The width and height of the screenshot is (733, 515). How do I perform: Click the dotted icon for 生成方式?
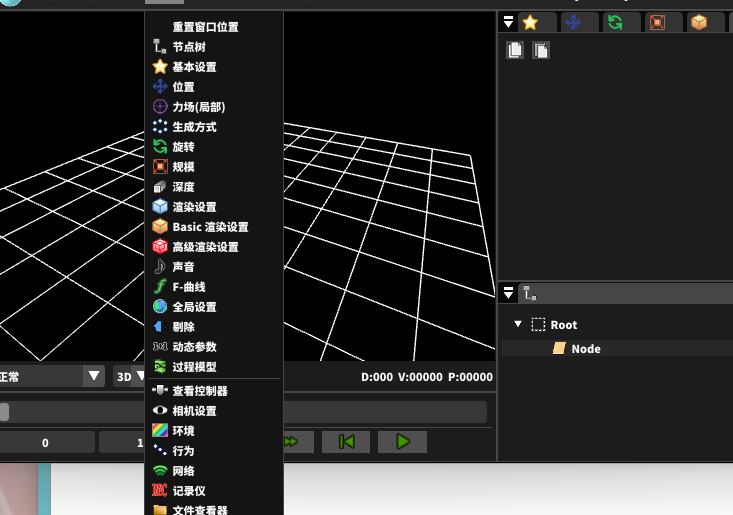[160, 127]
